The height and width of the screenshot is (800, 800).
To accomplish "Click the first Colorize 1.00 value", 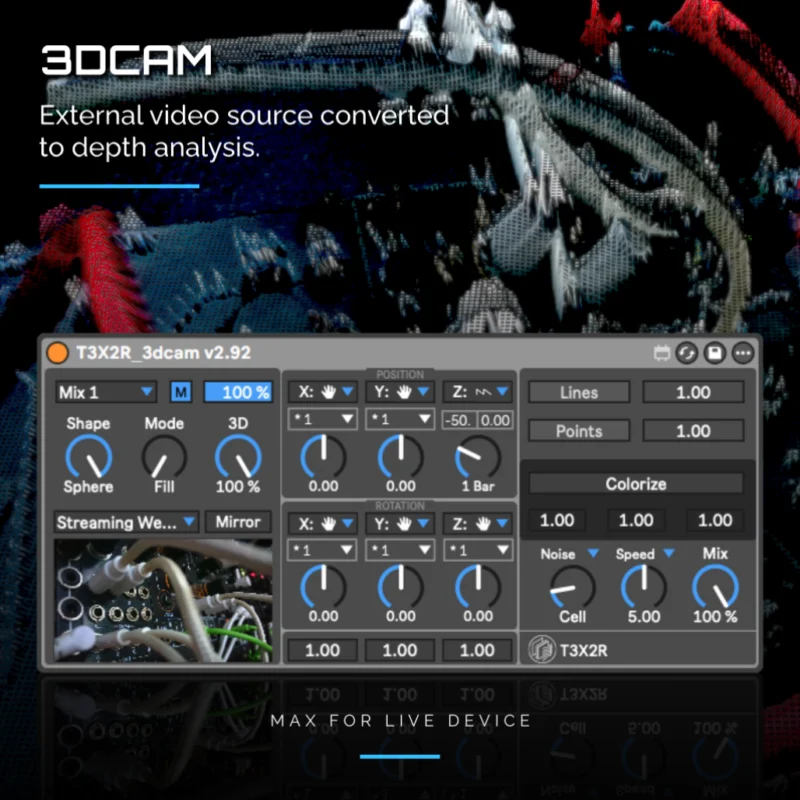I will coord(557,520).
